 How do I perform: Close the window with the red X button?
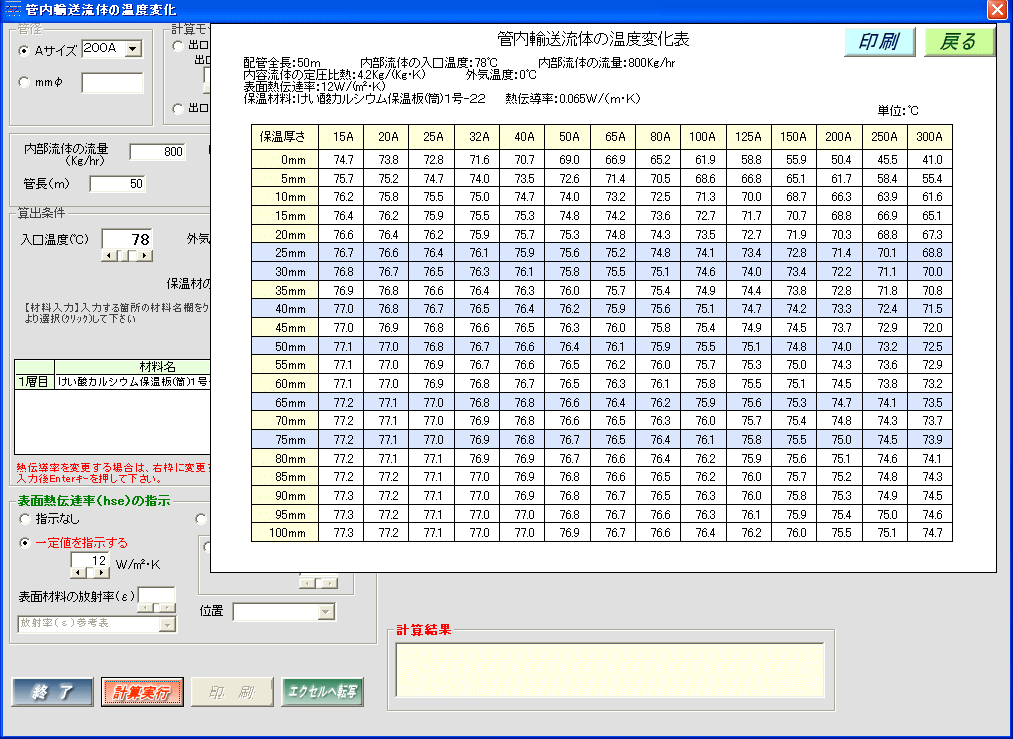tap(996, 10)
